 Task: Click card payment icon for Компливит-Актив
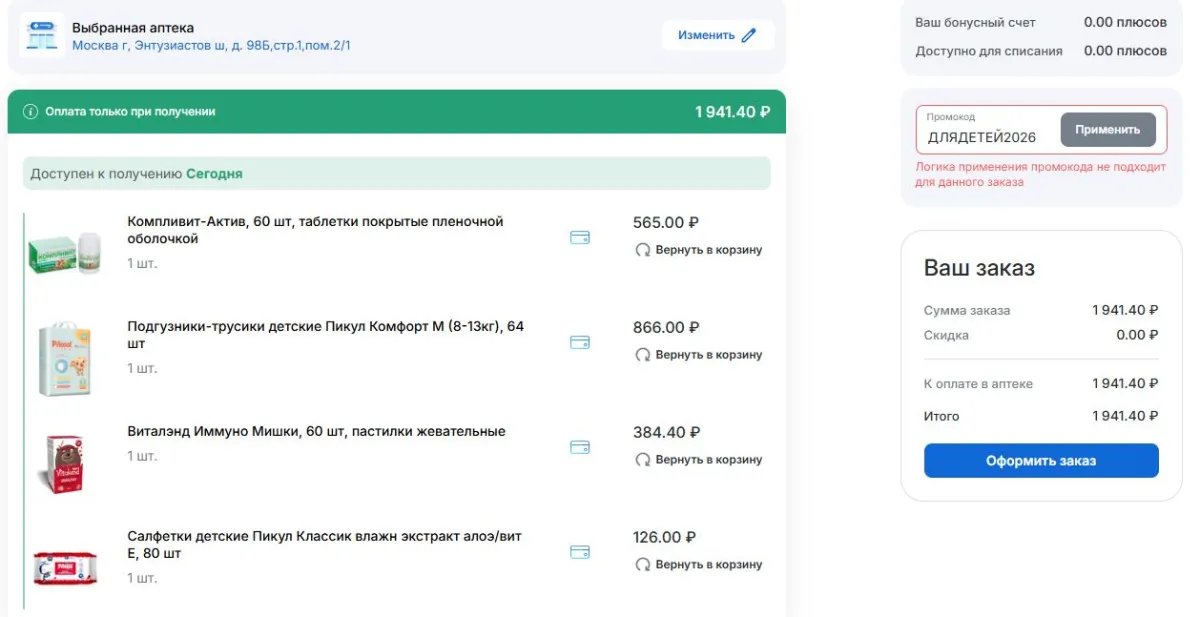580,238
